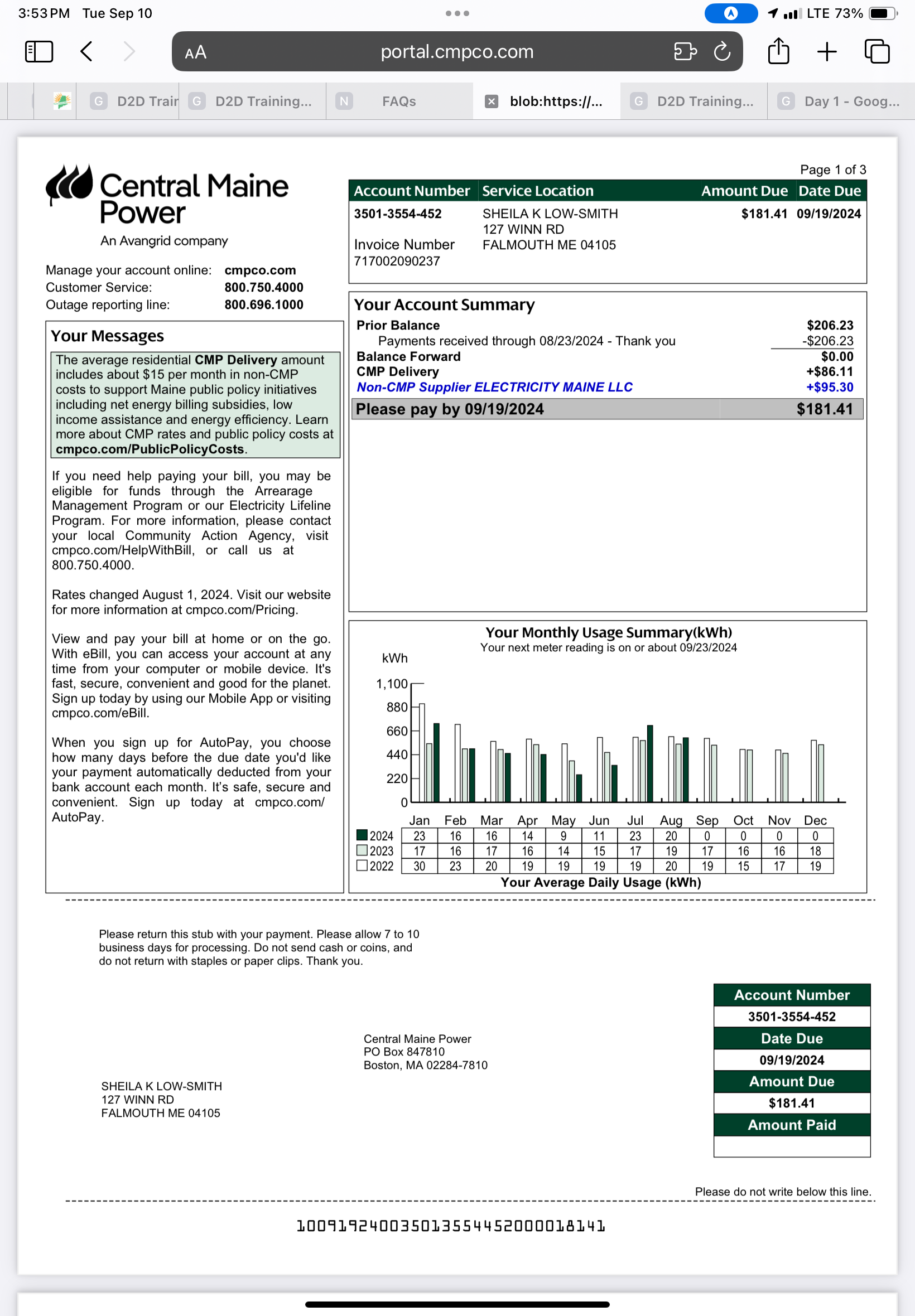Open the Share sheet
This screenshot has width=915, height=1316.
click(778, 51)
